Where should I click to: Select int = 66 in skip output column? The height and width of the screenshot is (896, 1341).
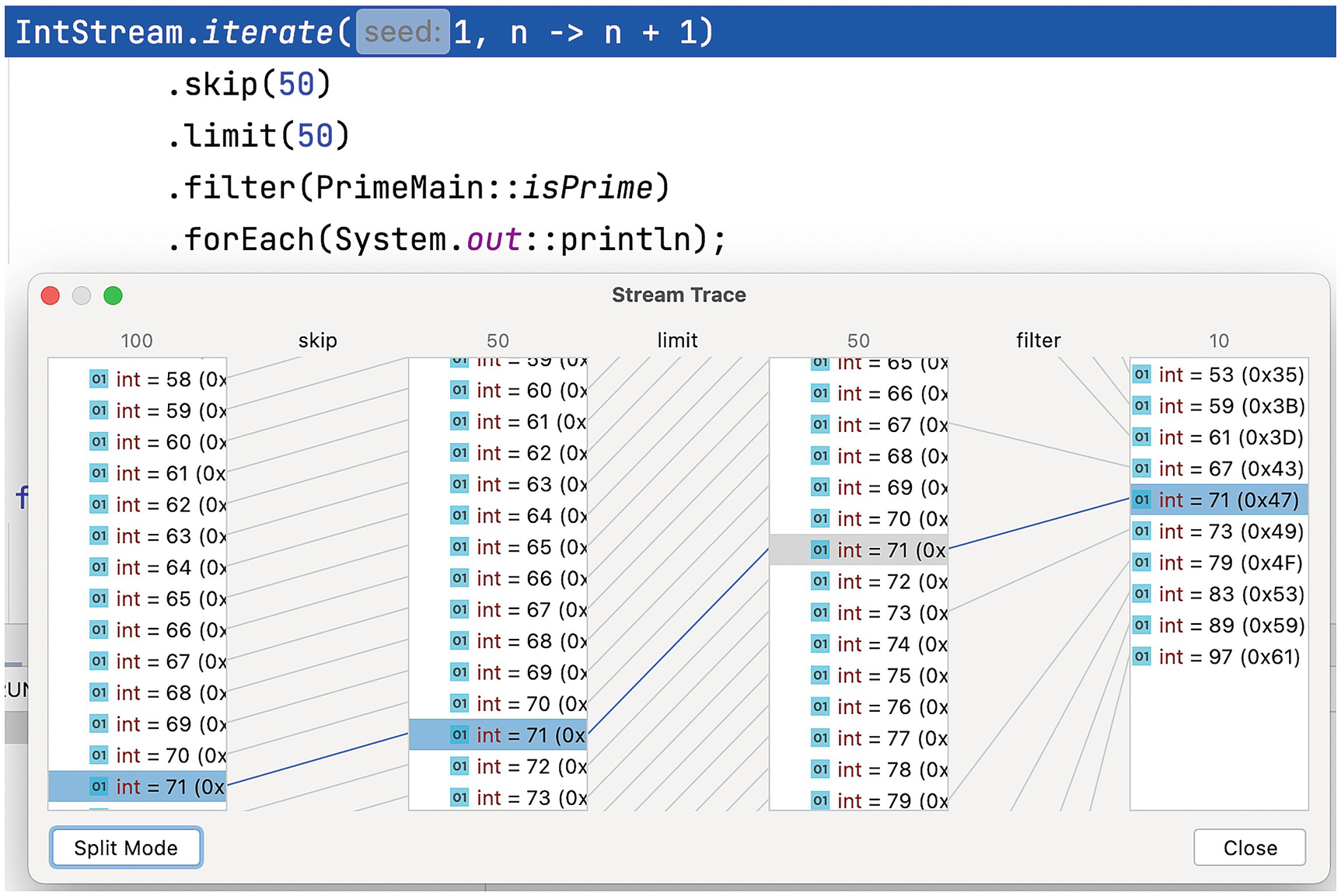[530, 578]
